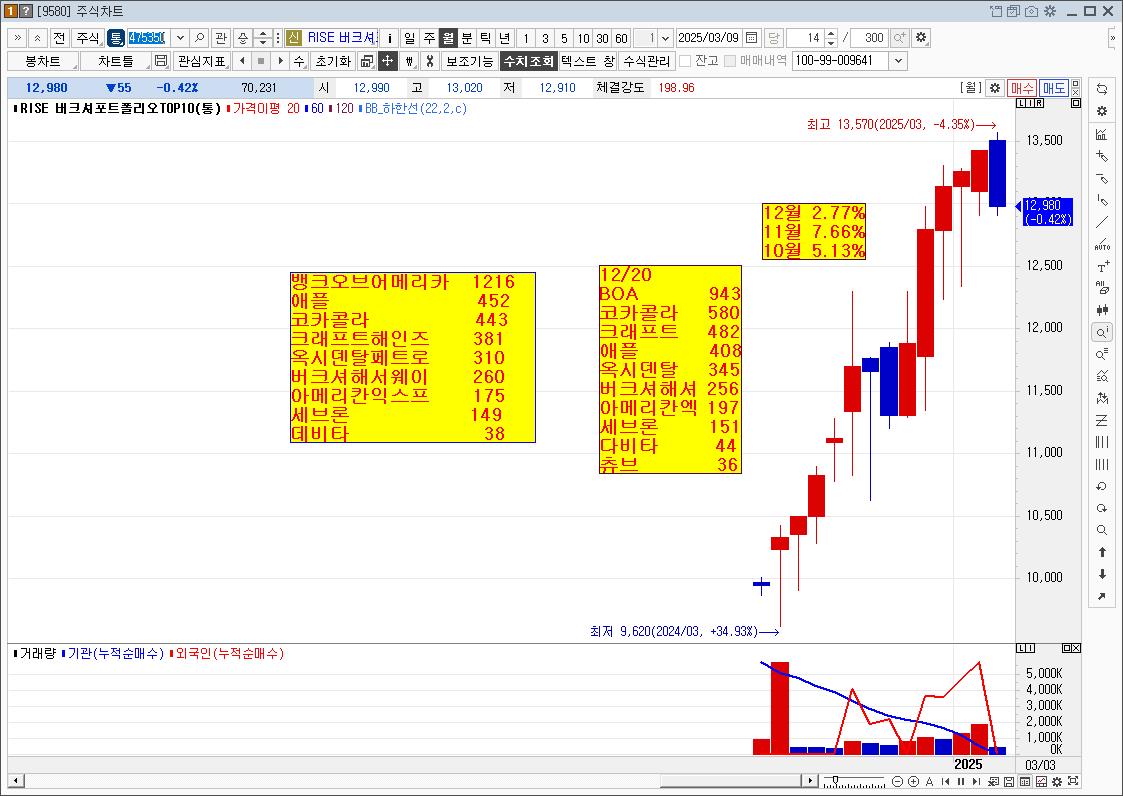Expand the 차트틀 chart template dropdown
1123x796 pixels.
click(115, 61)
